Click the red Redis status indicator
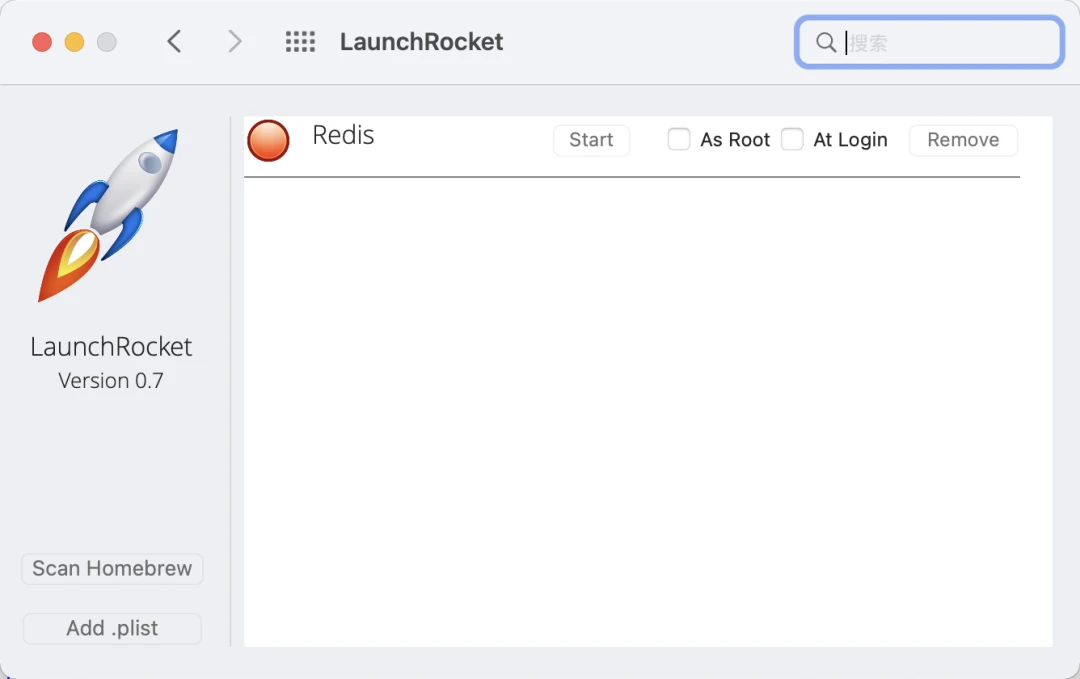This screenshot has height=679, width=1080. 268,140
